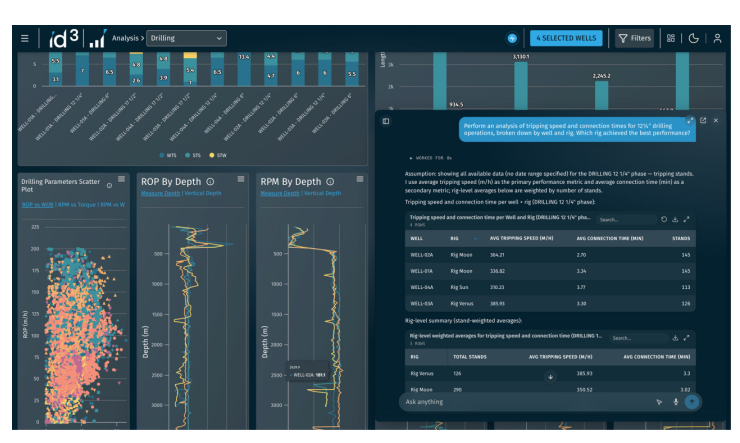Open chat in a new window
740x443 pixels.
703,121
